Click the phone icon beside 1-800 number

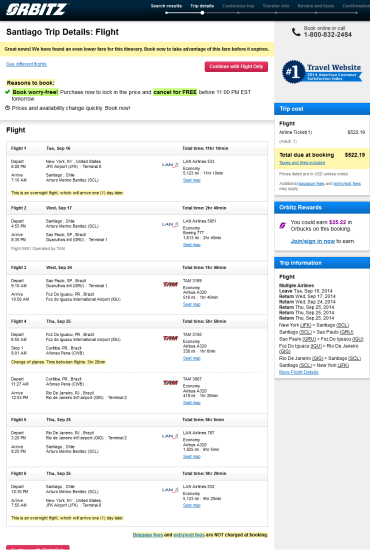click(296, 32)
